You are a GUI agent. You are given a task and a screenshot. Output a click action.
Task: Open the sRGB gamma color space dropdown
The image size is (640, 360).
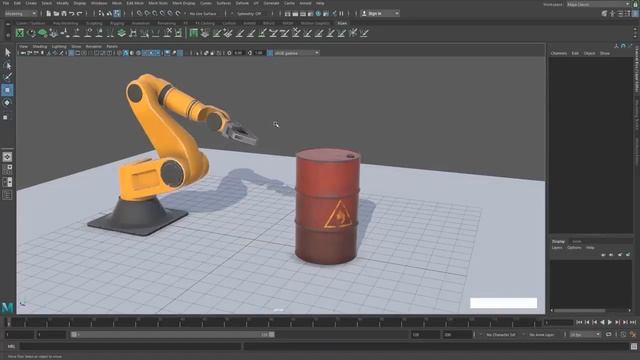click(x=297, y=53)
